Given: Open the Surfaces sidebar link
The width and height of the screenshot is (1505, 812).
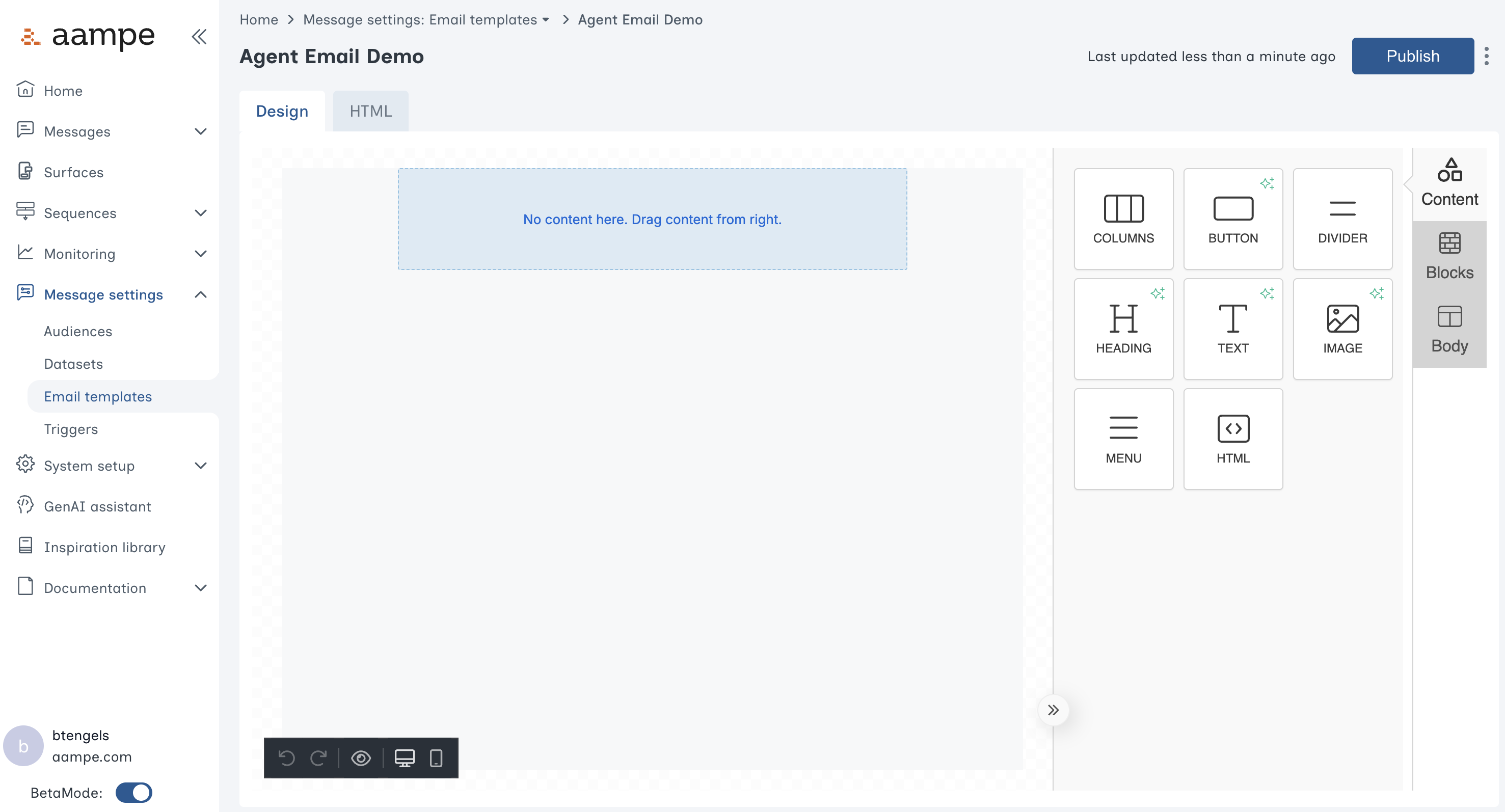Looking at the screenshot, I should pos(73,172).
